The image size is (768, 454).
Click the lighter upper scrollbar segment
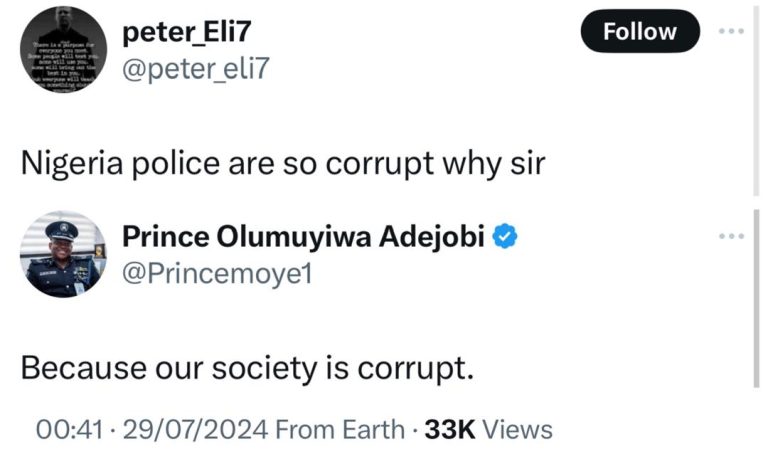(x=756, y=100)
